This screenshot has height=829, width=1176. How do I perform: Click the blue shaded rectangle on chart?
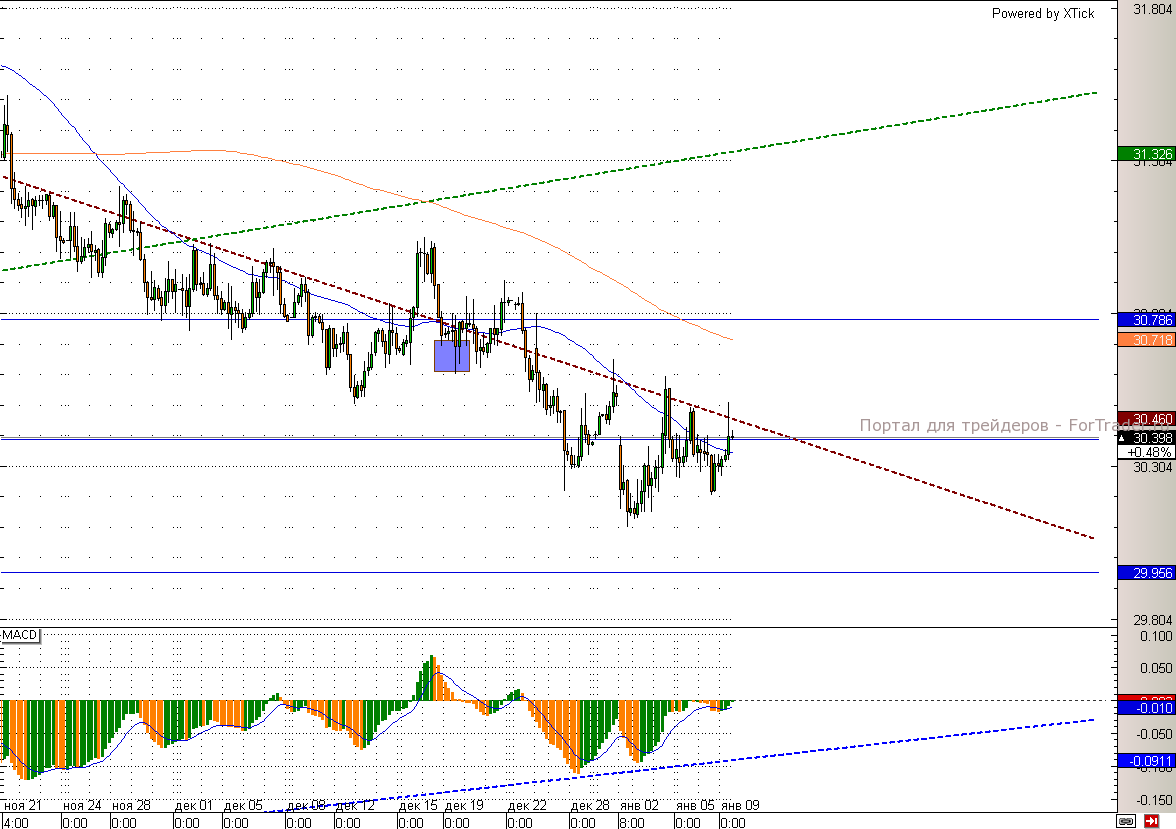pyautogui.click(x=452, y=356)
